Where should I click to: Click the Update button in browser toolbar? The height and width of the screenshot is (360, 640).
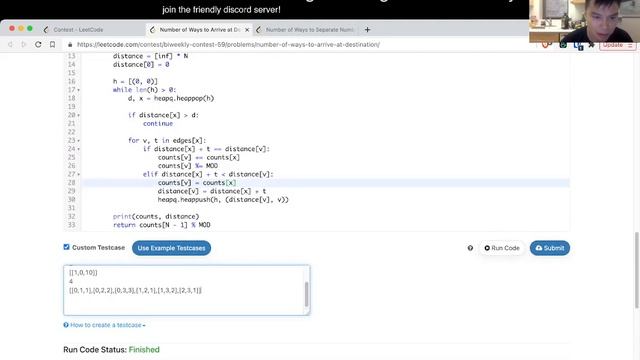(x=617, y=45)
